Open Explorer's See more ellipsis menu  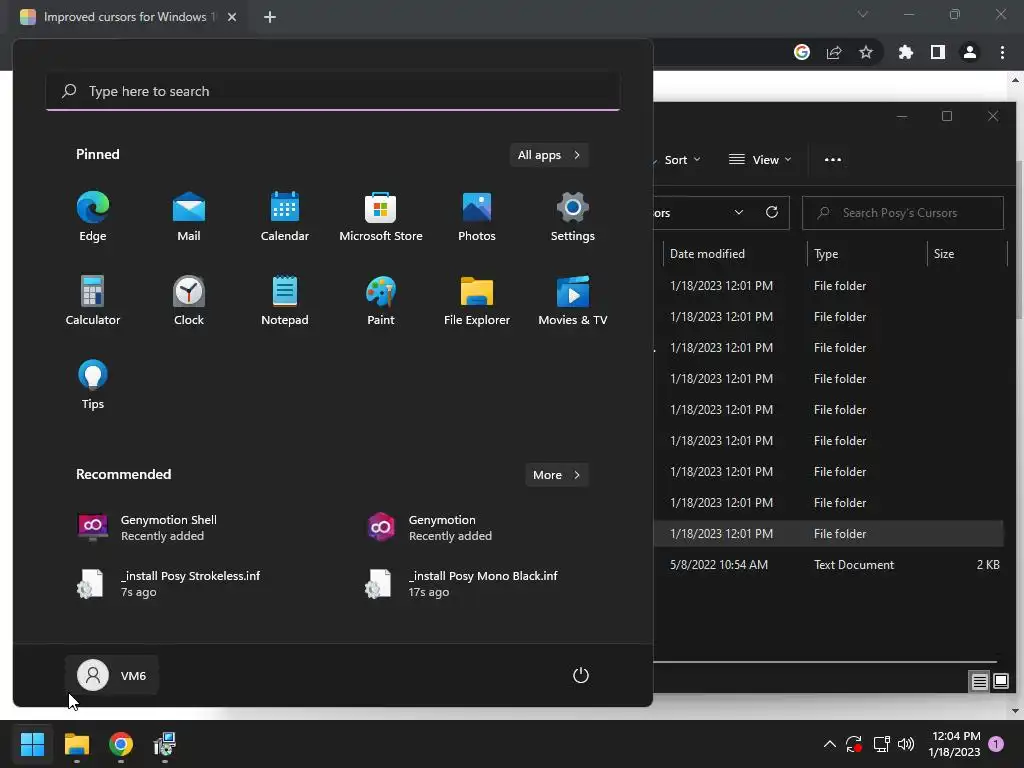[833, 160]
